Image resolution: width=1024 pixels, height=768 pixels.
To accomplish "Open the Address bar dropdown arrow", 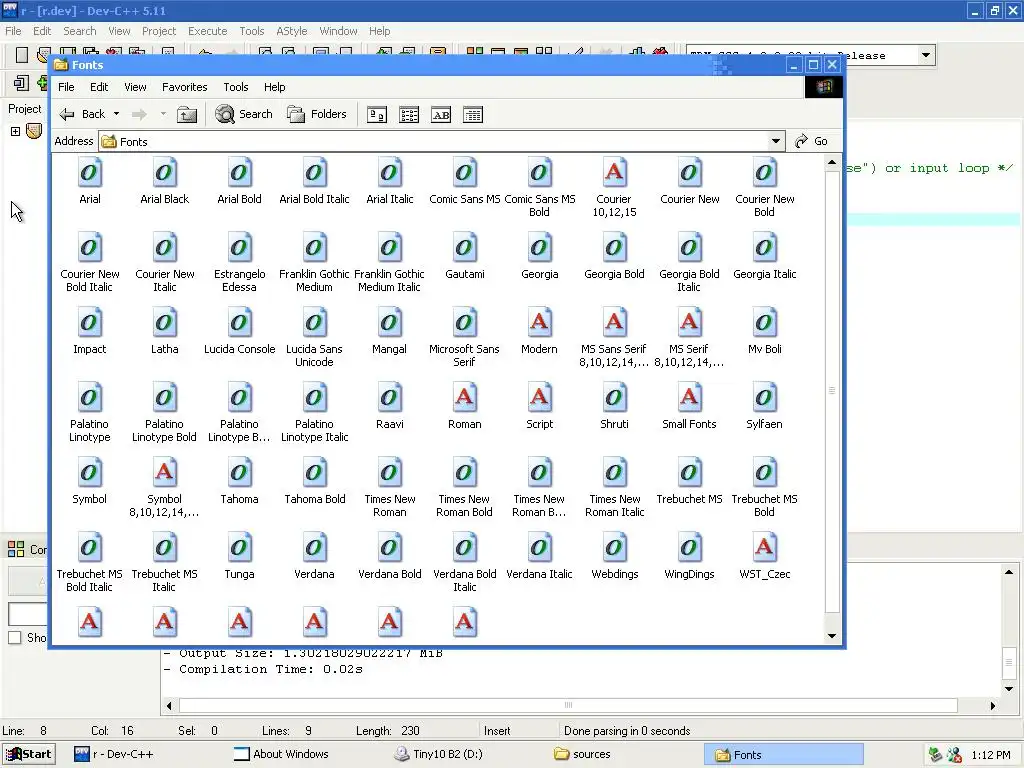I will [x=775, y=141].
